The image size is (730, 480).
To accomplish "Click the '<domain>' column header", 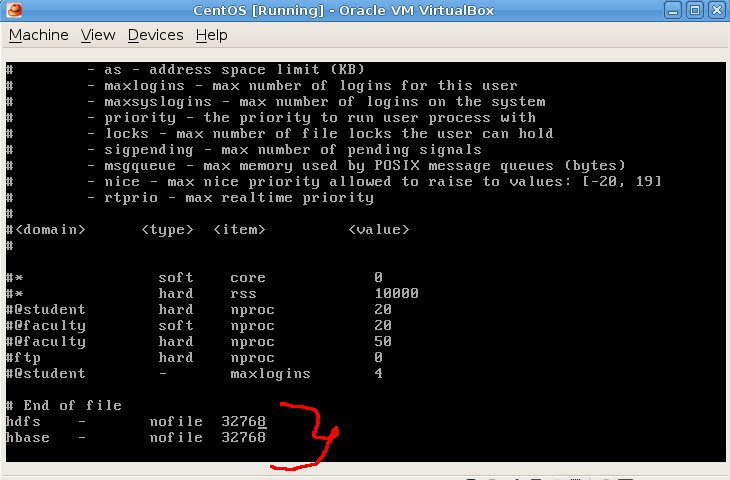I will click(x=50, y=230).
